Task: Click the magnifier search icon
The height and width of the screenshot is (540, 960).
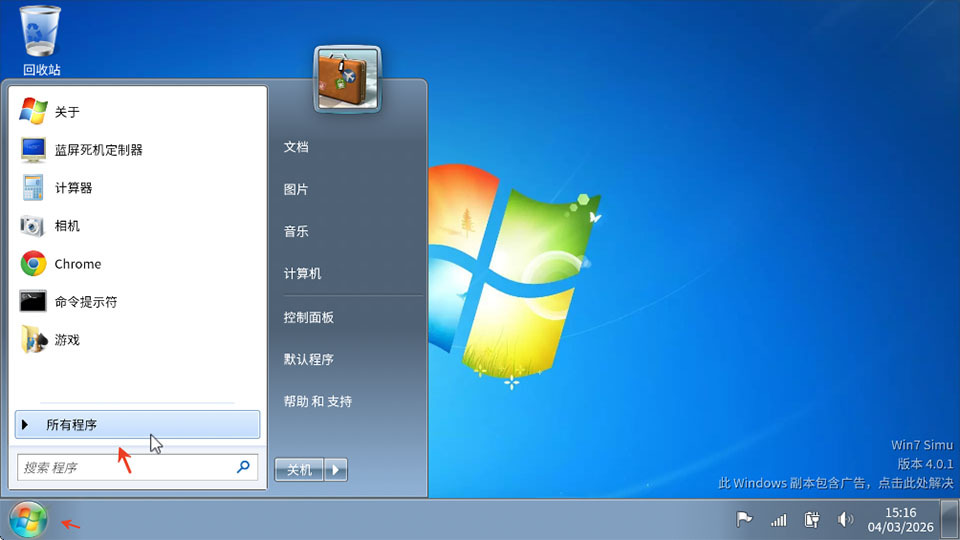Action: click(x=243, y=467)
